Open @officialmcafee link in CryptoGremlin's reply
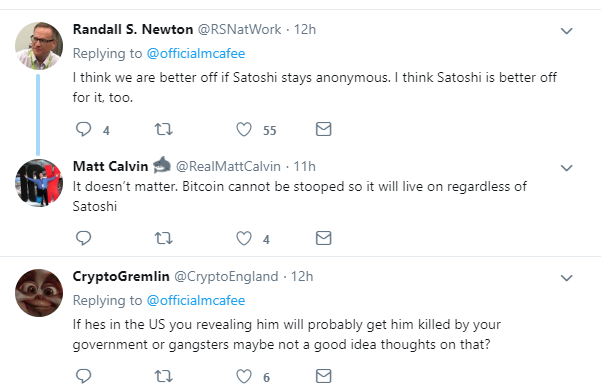 [196, 300]
